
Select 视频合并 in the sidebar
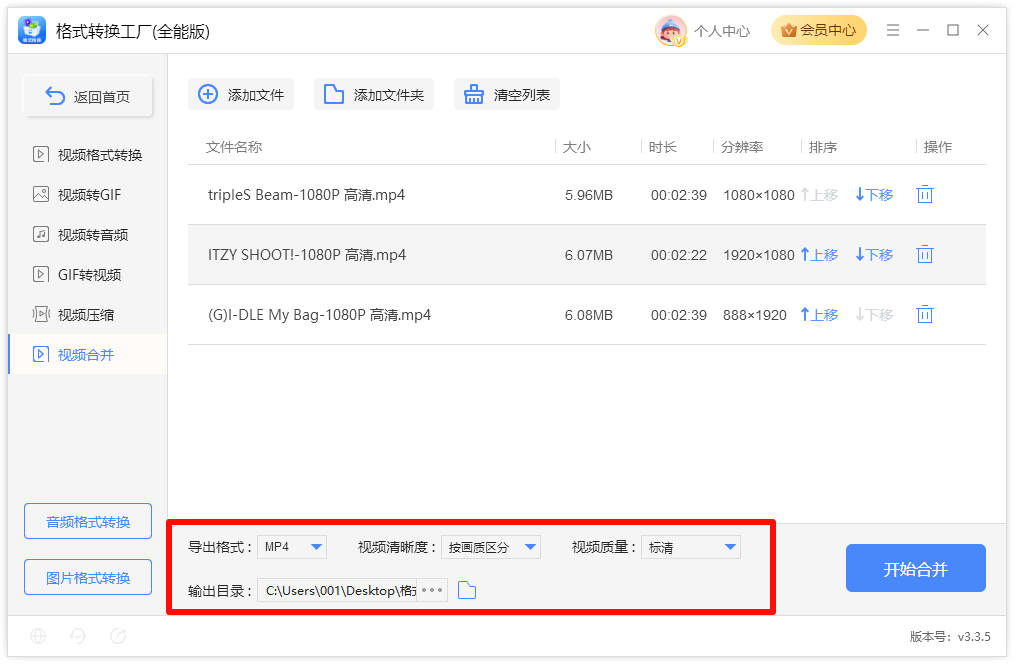[x=87, y=354]
